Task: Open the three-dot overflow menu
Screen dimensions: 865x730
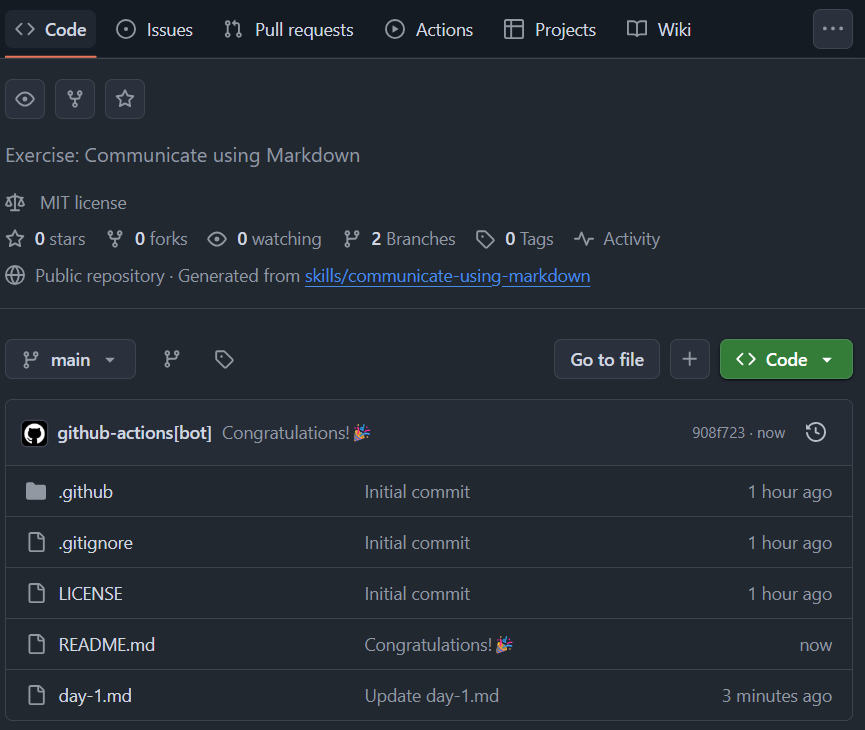Action: pos(832,29)
